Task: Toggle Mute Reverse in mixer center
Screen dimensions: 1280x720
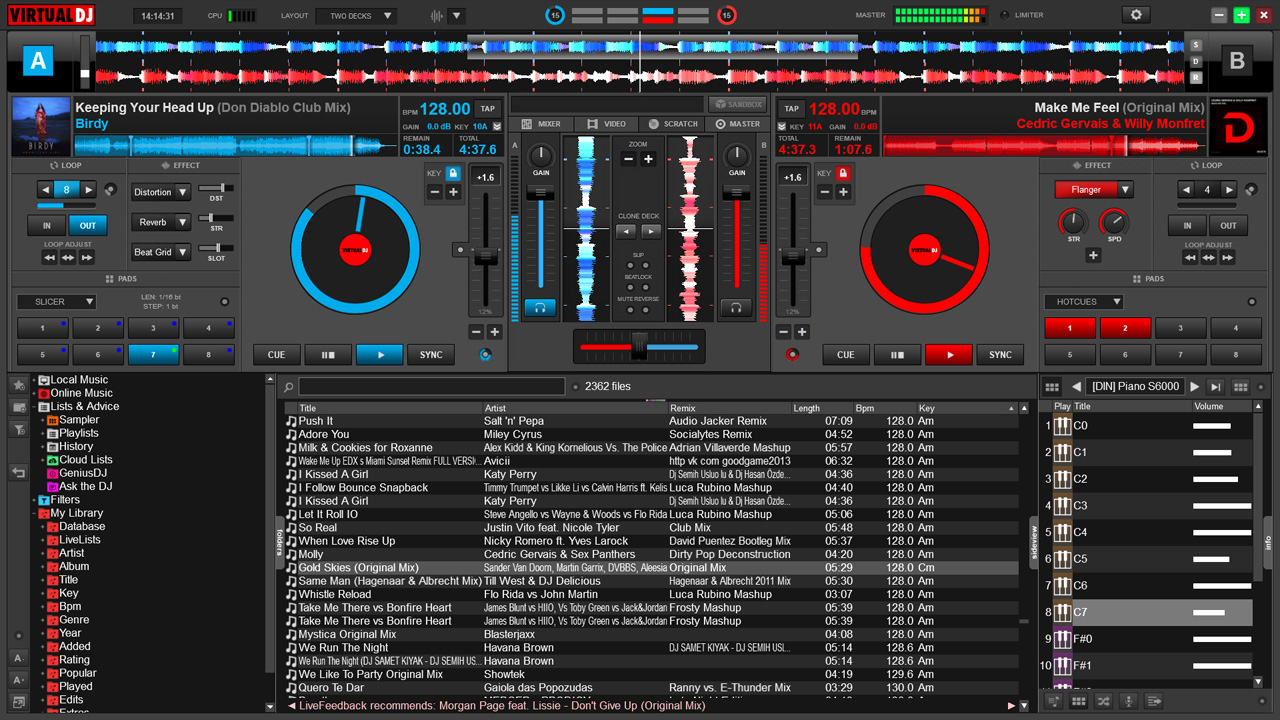Action: 631,310
